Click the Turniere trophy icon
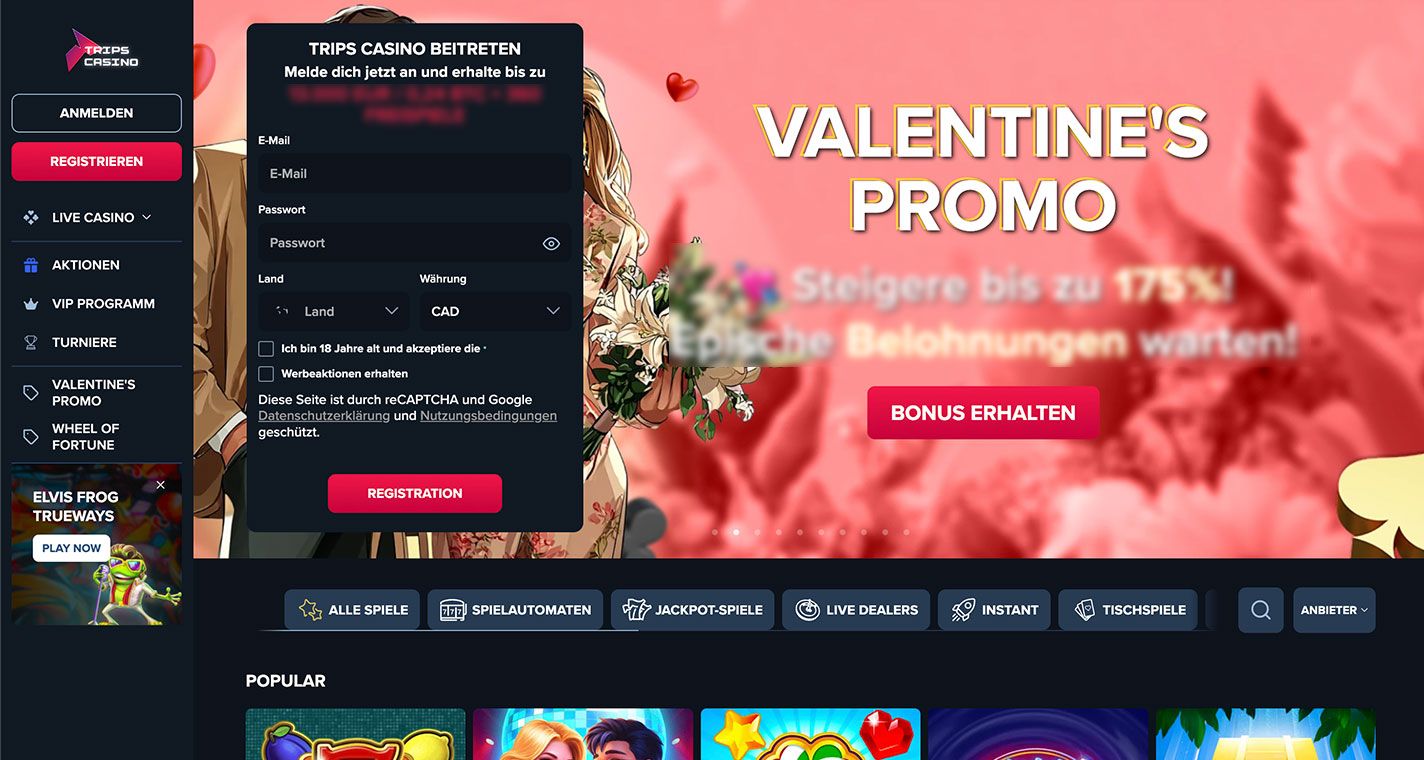 click(x=31, y=342)
